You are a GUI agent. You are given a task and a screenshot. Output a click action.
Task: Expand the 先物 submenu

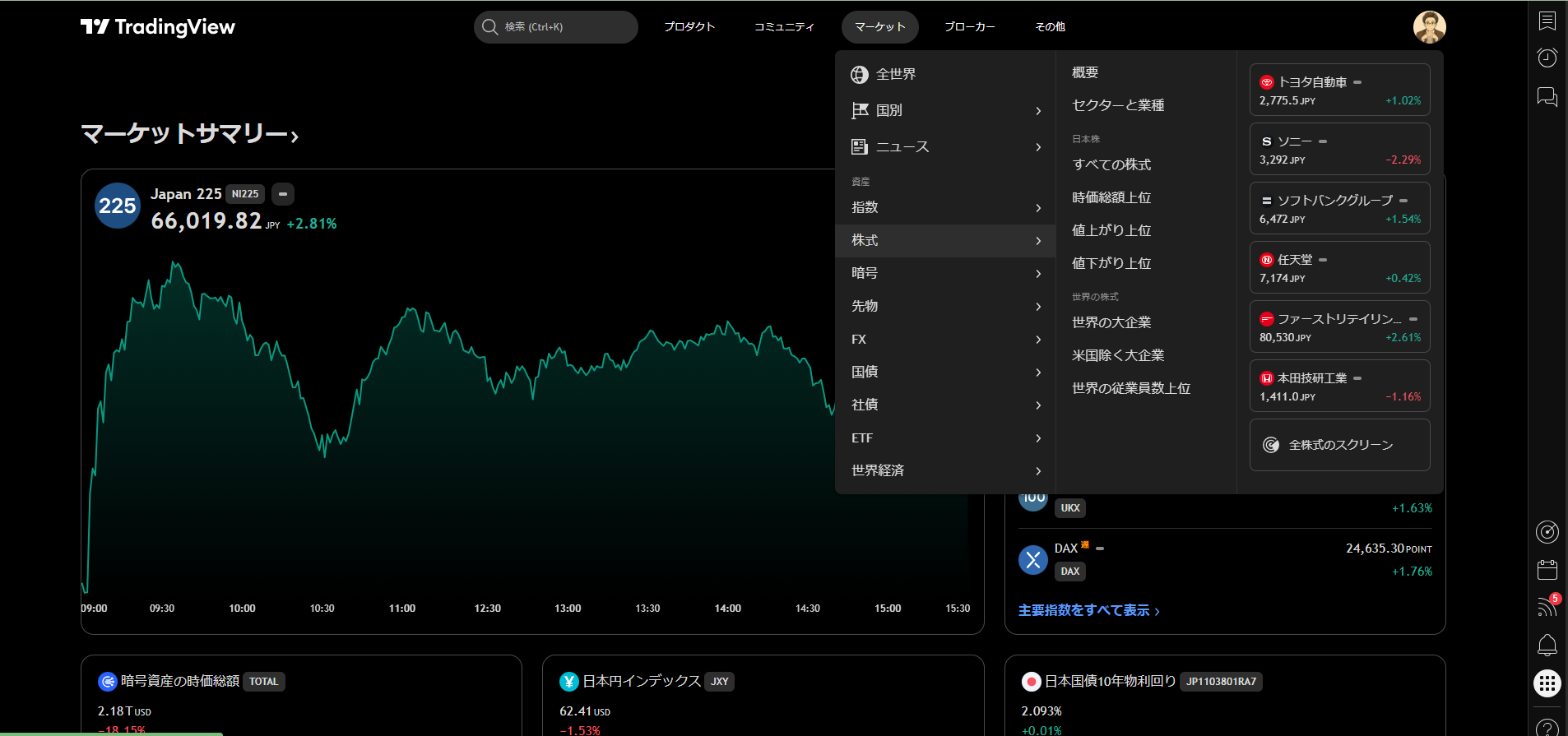point(1038,306)
